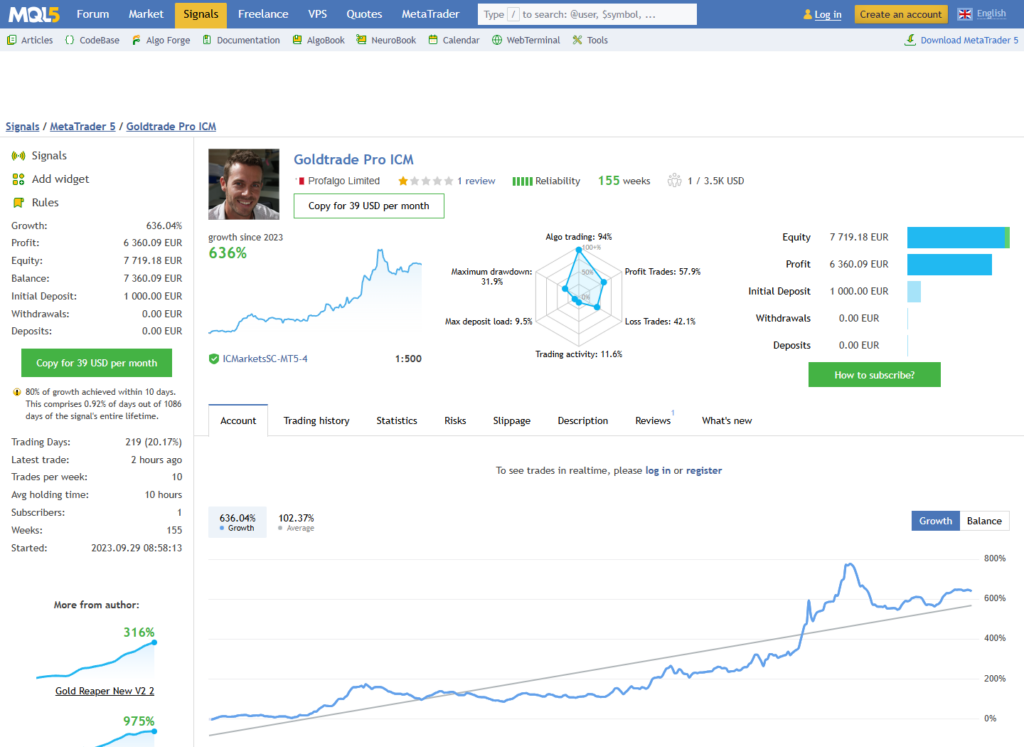
Task: Click How to subscribe button
Action: [874, 375]
